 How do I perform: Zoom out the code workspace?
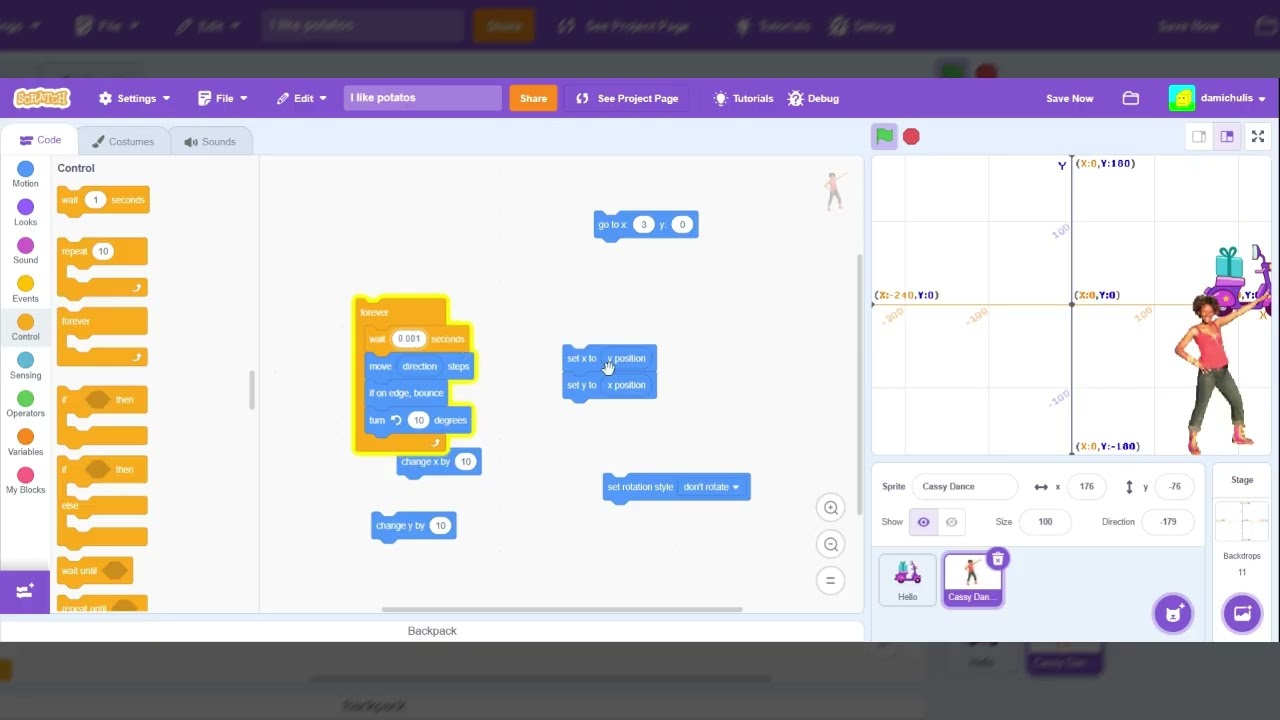tap(830, 544)
